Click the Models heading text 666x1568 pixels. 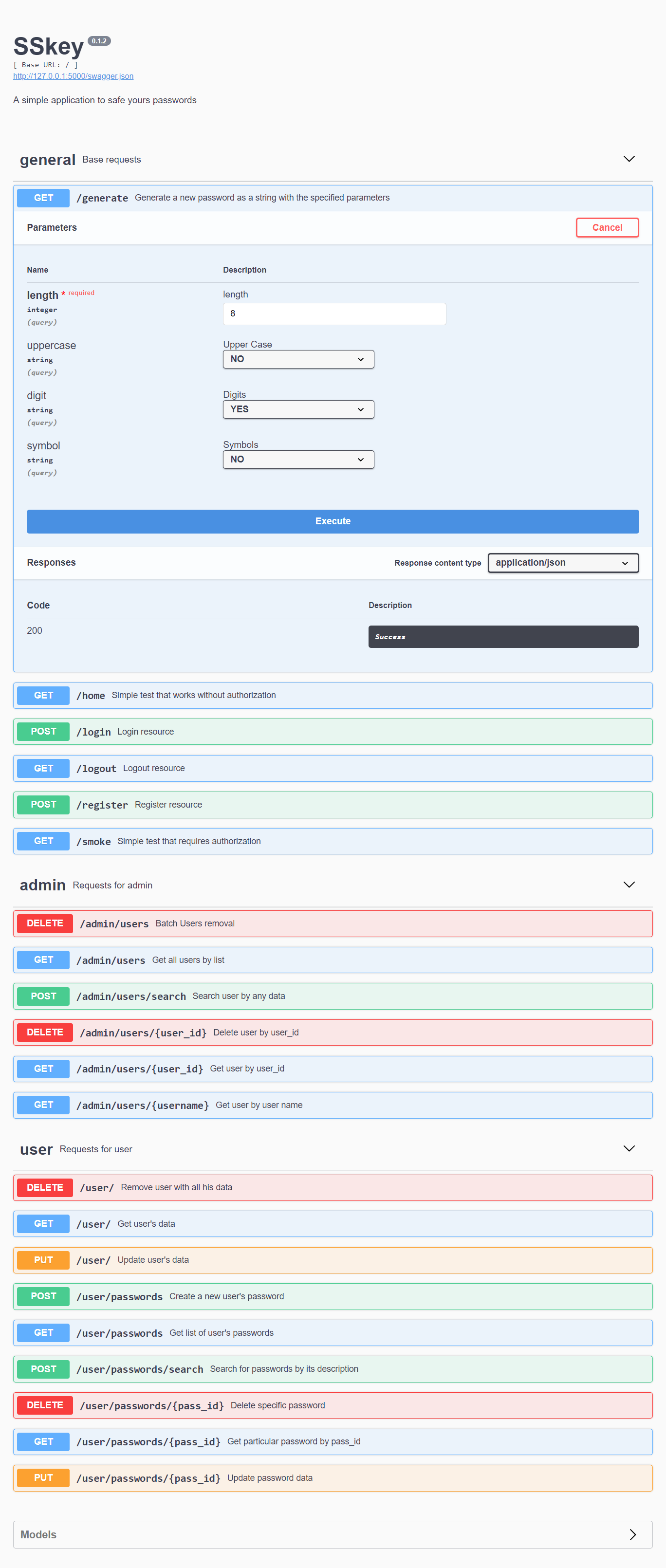(38, 1534)
